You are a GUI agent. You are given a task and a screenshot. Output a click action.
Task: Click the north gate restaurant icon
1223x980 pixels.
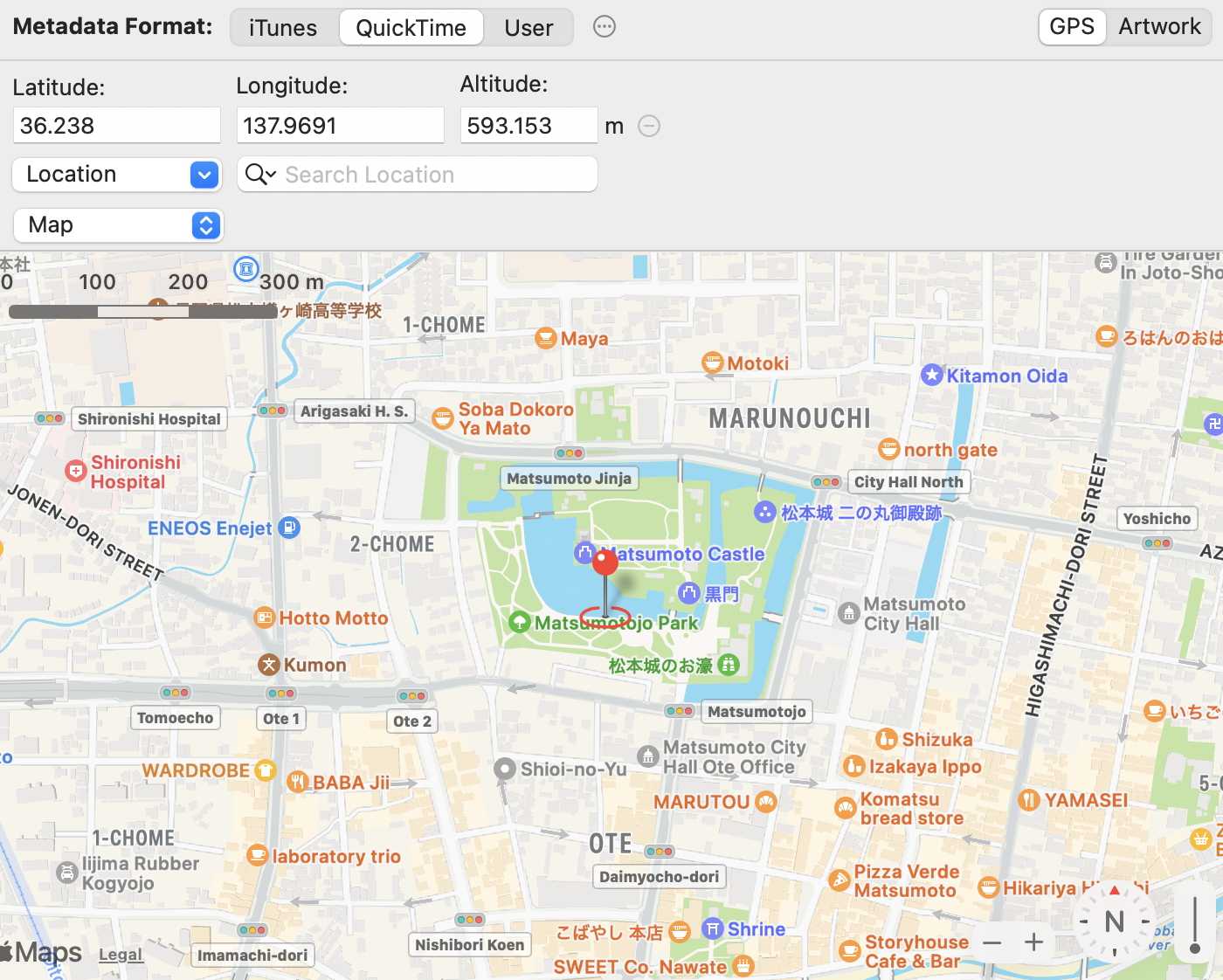pos(889,449)
